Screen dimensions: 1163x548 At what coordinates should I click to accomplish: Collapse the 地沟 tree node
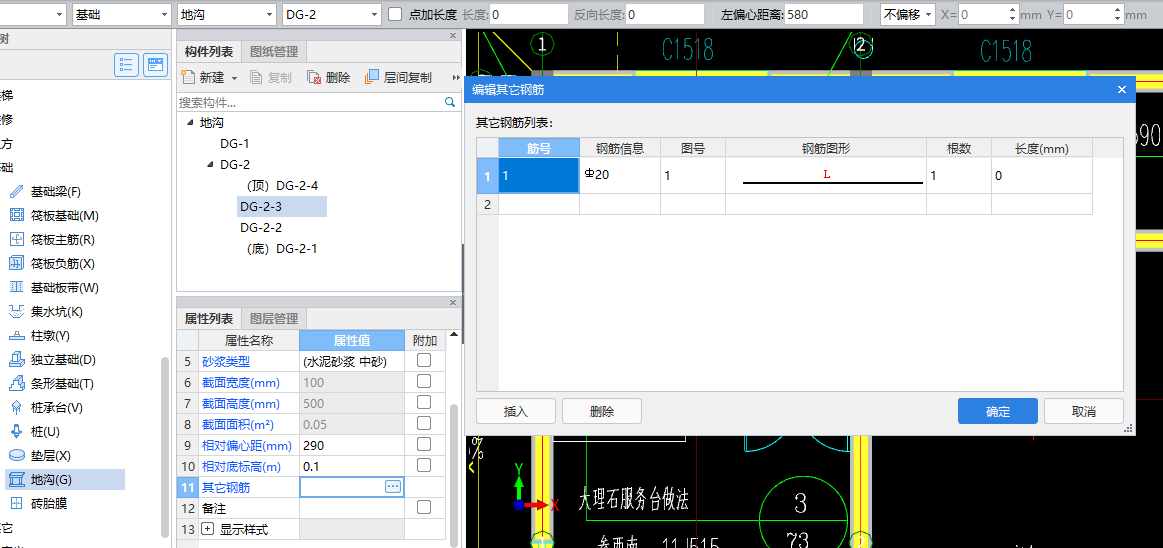pyautogui.click(x=191, y=123)
